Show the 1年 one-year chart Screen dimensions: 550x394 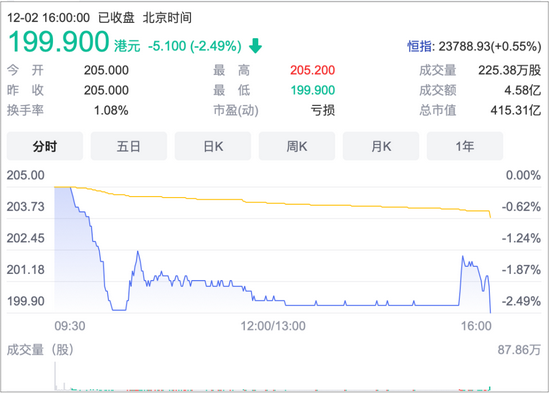click(465, 146)
